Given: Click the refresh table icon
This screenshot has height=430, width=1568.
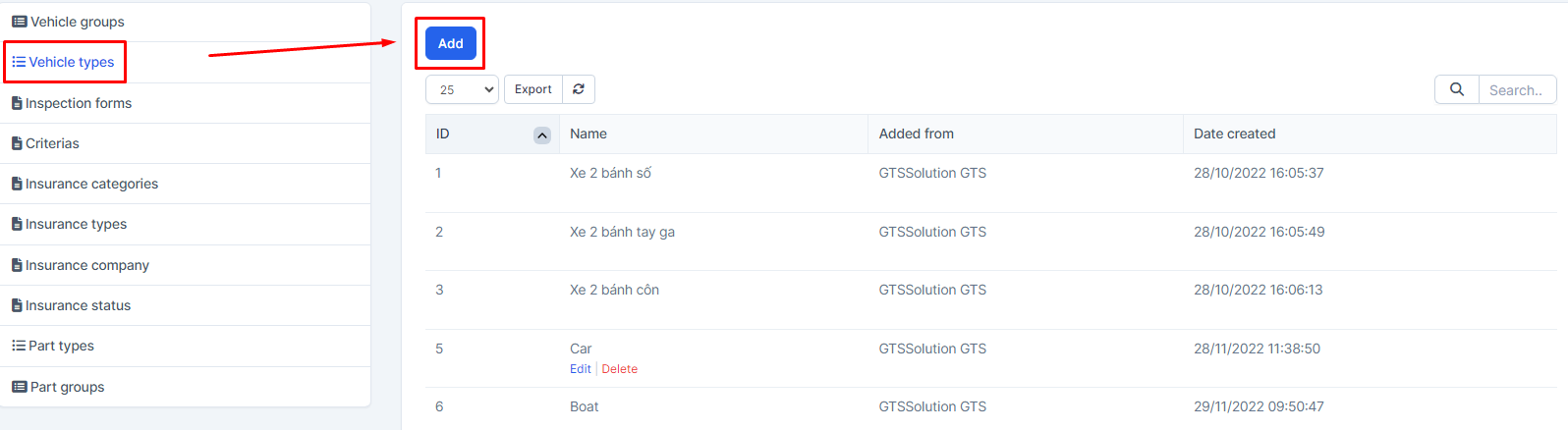Looking at the screenshot, I should pos(579,89).
